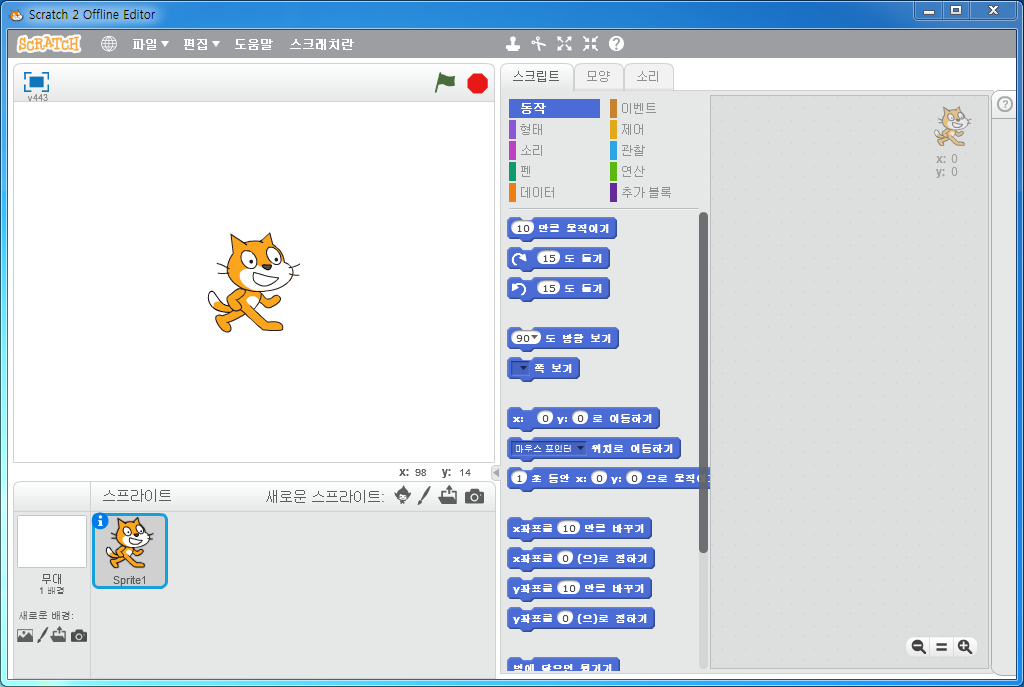Open the 편집 menu
The width and height of the screenshot is (1024, 687).
point(201,44)
